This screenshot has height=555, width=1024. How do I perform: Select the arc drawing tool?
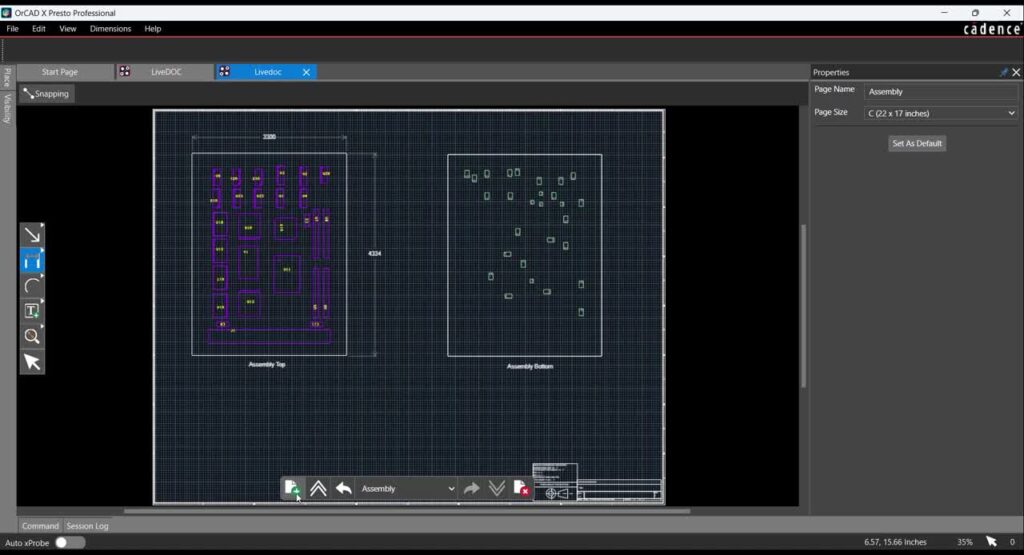pos(32,286)
